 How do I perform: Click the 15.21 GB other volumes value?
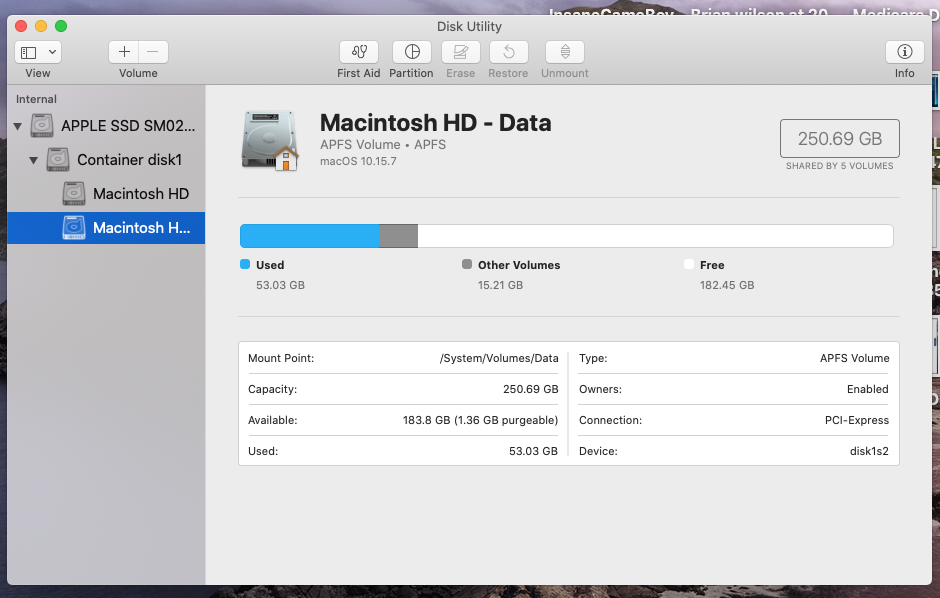click(x=501, y=285)
